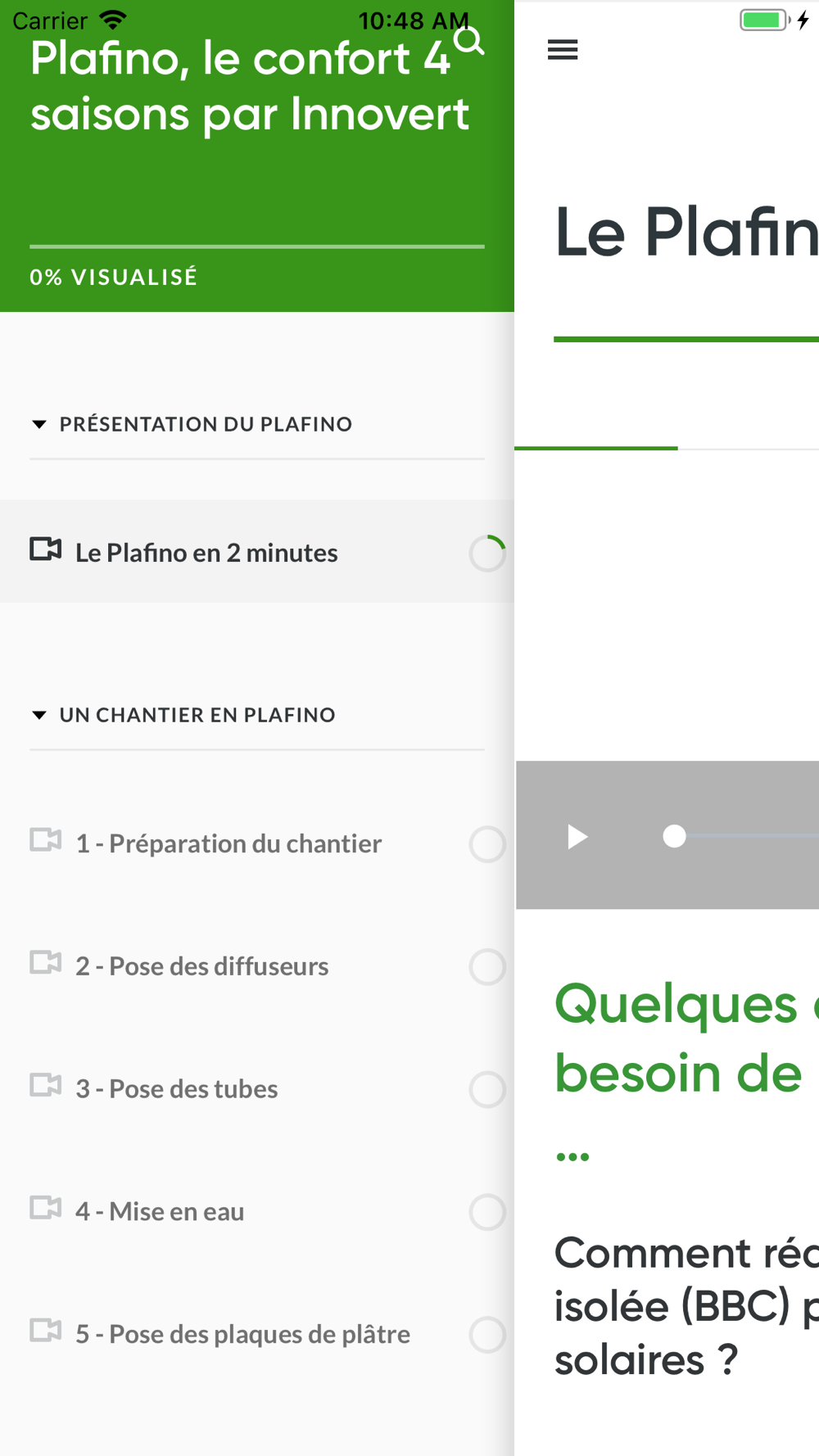Click video icon beside Le Plafino en 2 minutes
The width and height of the screenshot is (819, 1456).
point(46,549)
